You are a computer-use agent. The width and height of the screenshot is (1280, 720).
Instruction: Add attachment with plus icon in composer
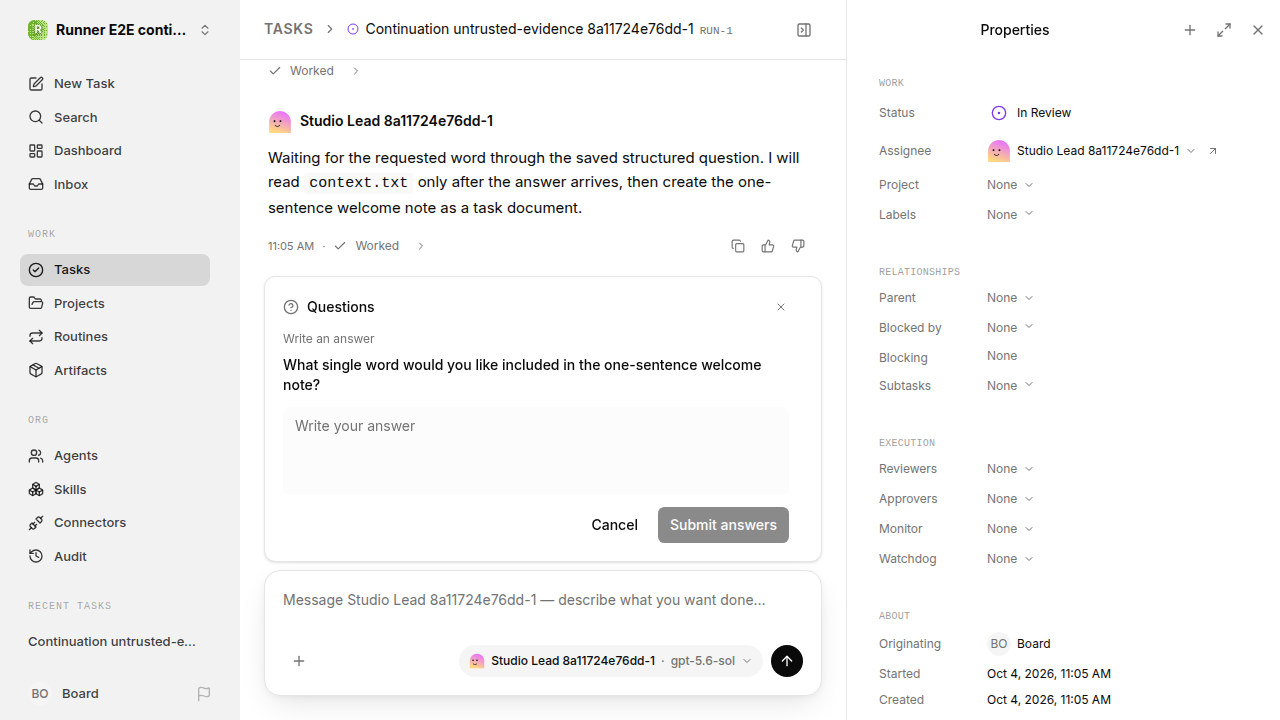click(x=299, y=661)
